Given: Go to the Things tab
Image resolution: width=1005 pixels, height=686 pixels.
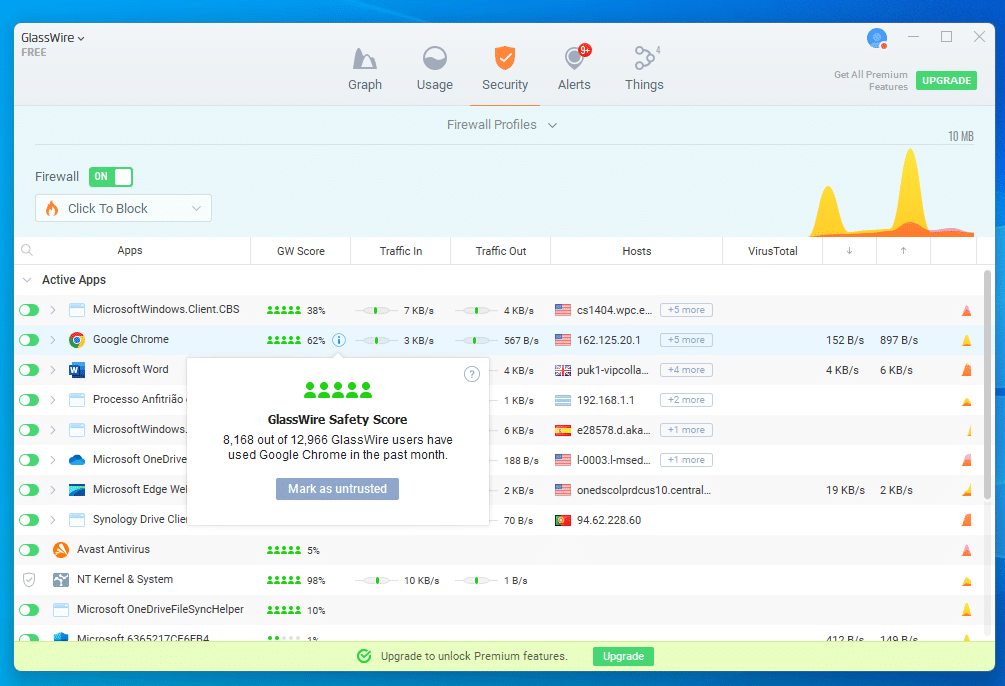Looking at the screenshot, I should (644, 69).
